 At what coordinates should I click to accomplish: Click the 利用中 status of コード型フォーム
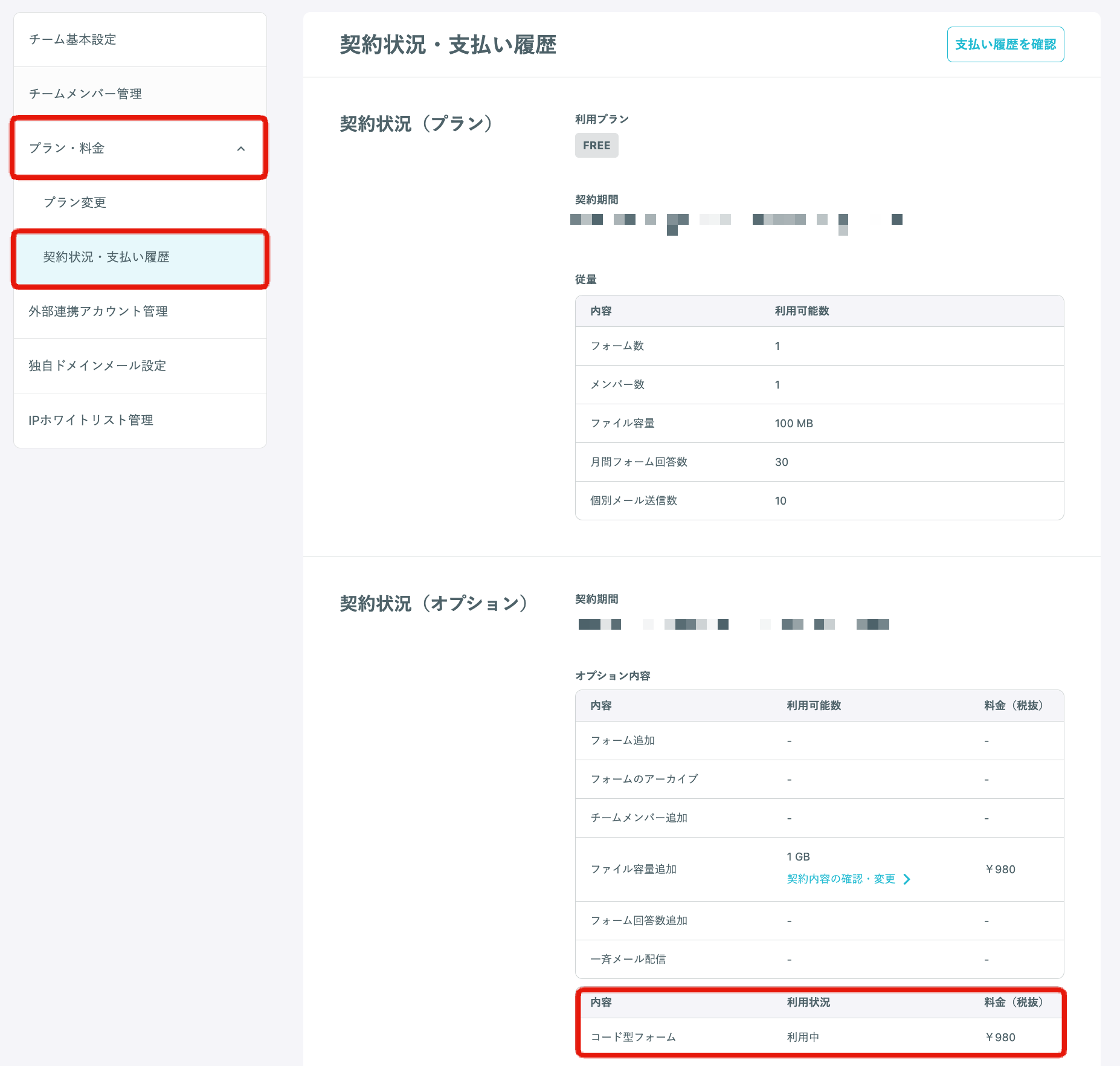pos(803,1038)
